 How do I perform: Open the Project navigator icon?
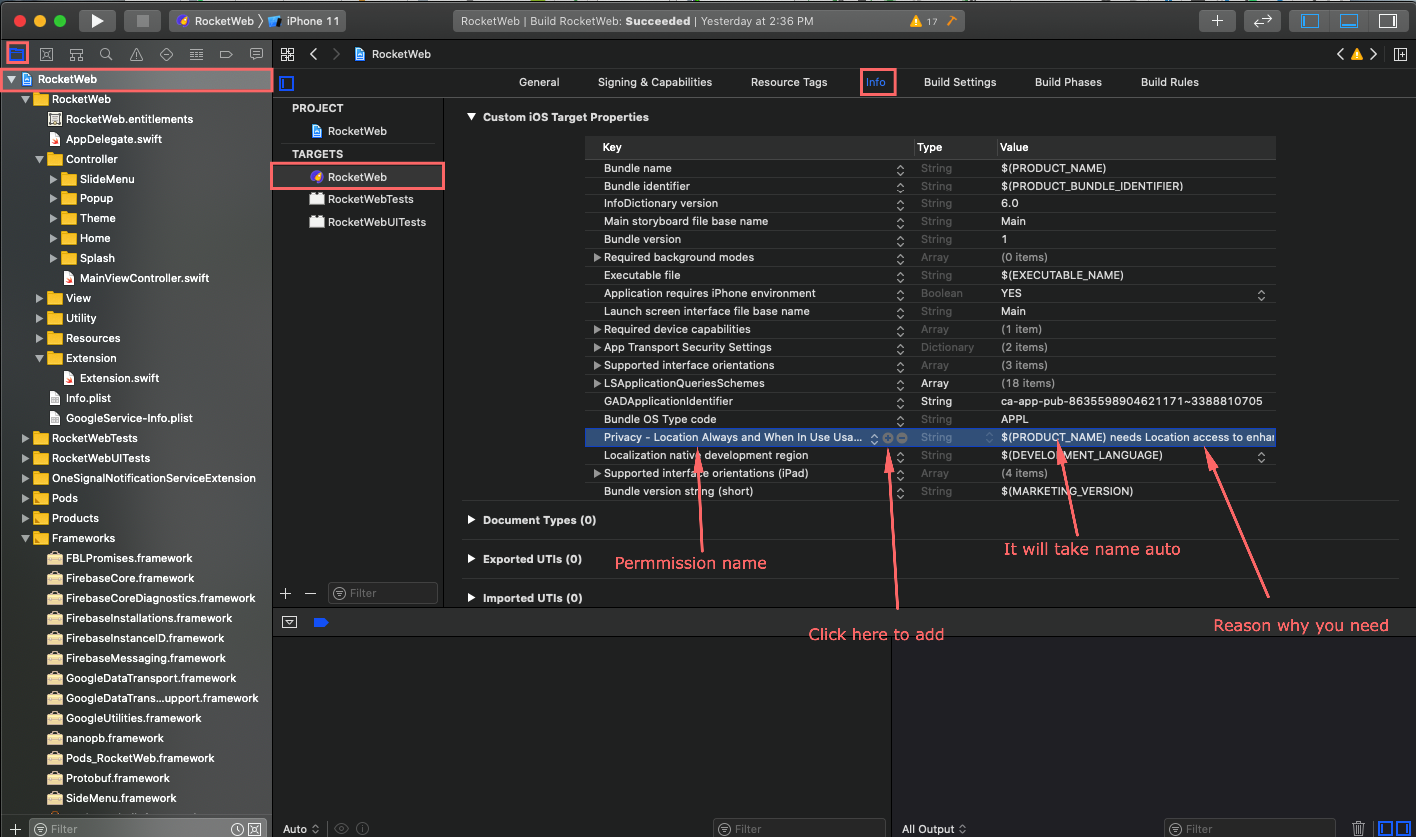coord(18,53)
